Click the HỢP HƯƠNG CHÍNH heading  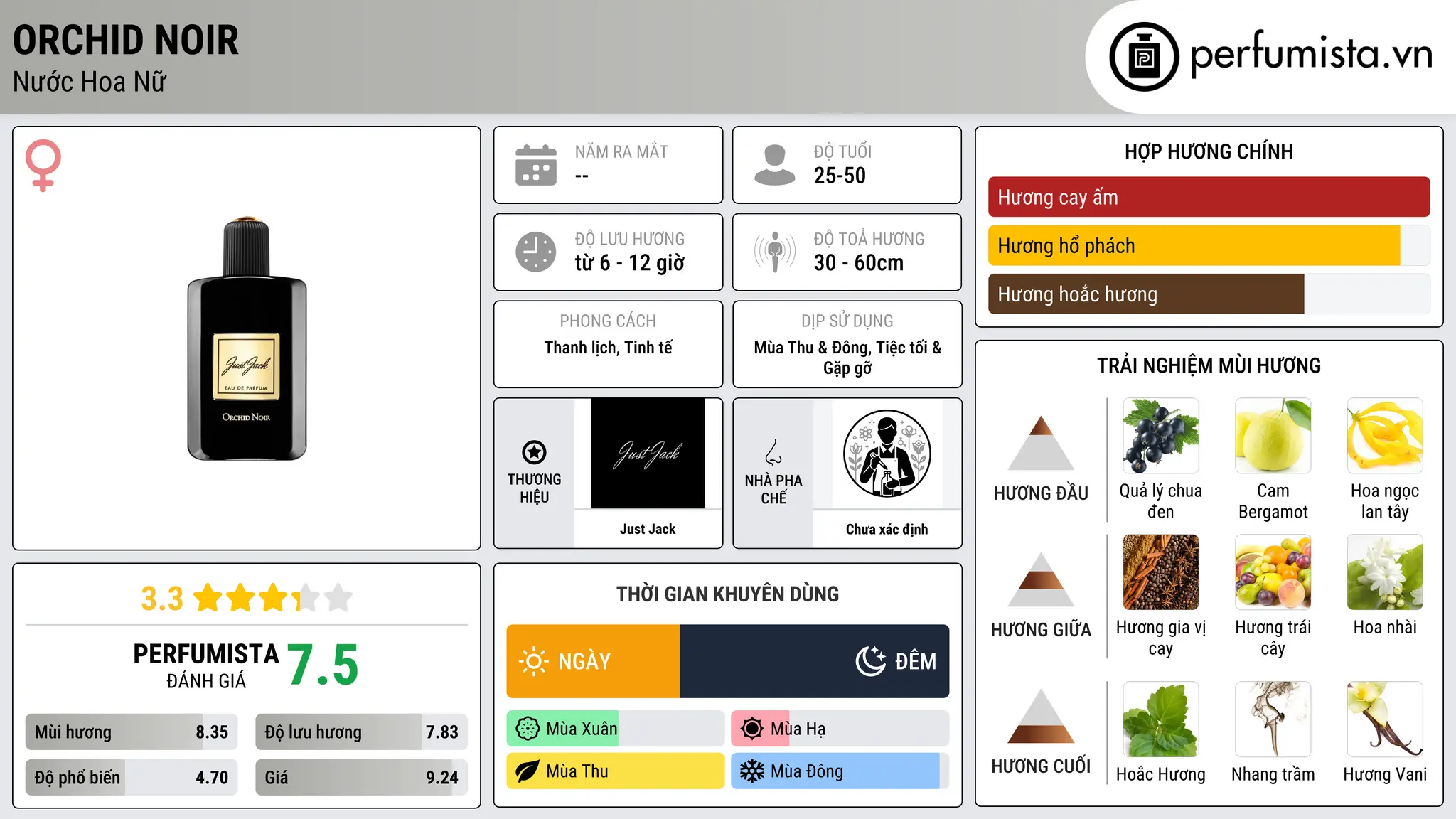click(1209, 151)
